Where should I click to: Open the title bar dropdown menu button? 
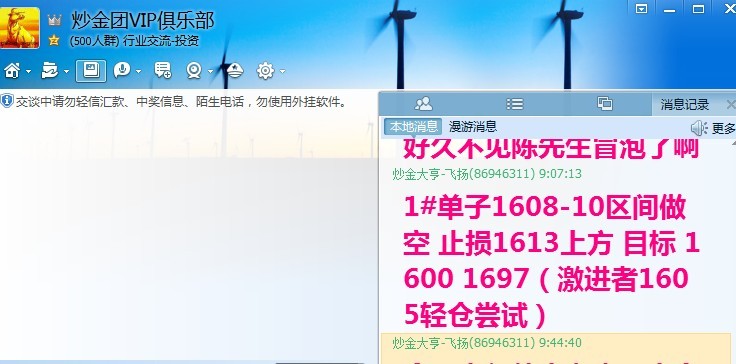click(x=642, y=8)
